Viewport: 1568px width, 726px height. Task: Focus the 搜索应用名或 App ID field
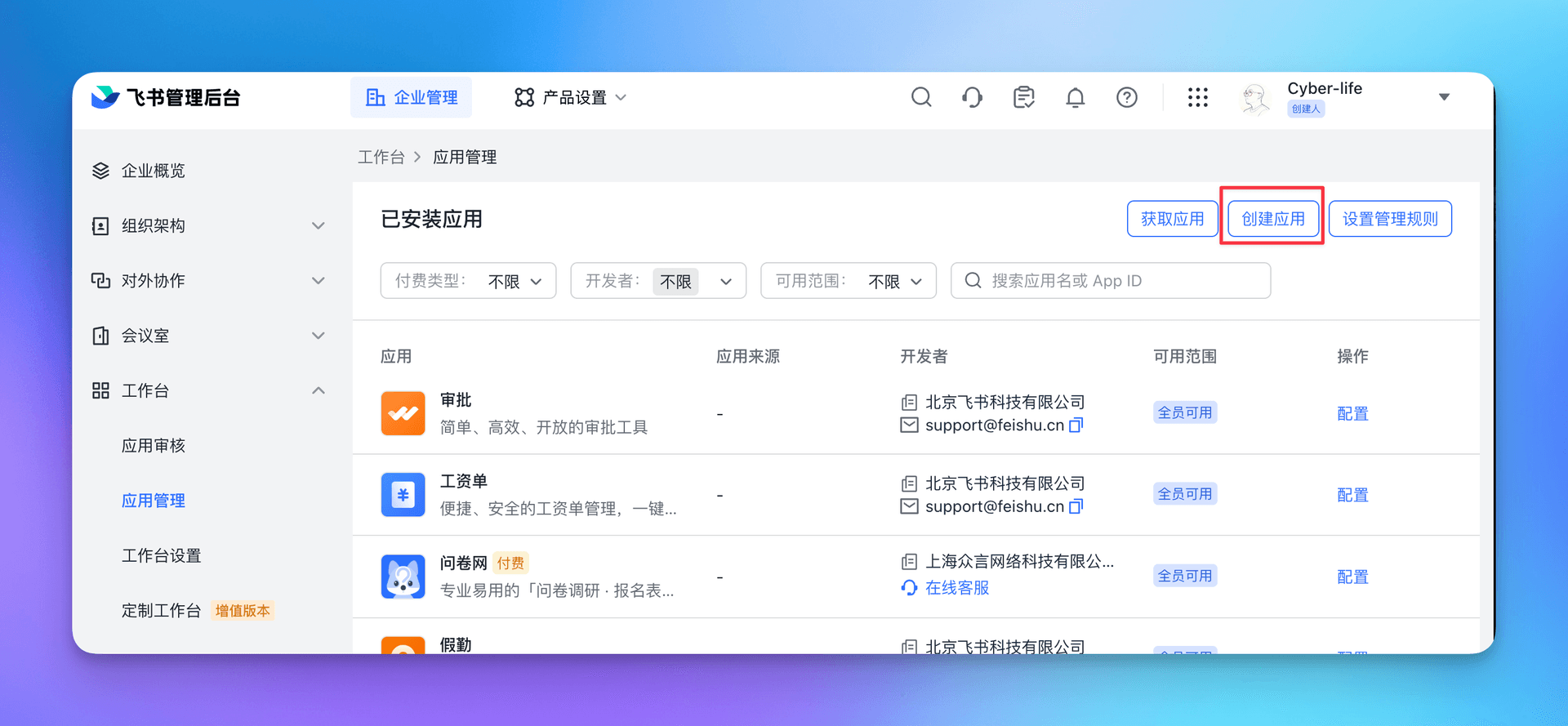[1111, 280]
